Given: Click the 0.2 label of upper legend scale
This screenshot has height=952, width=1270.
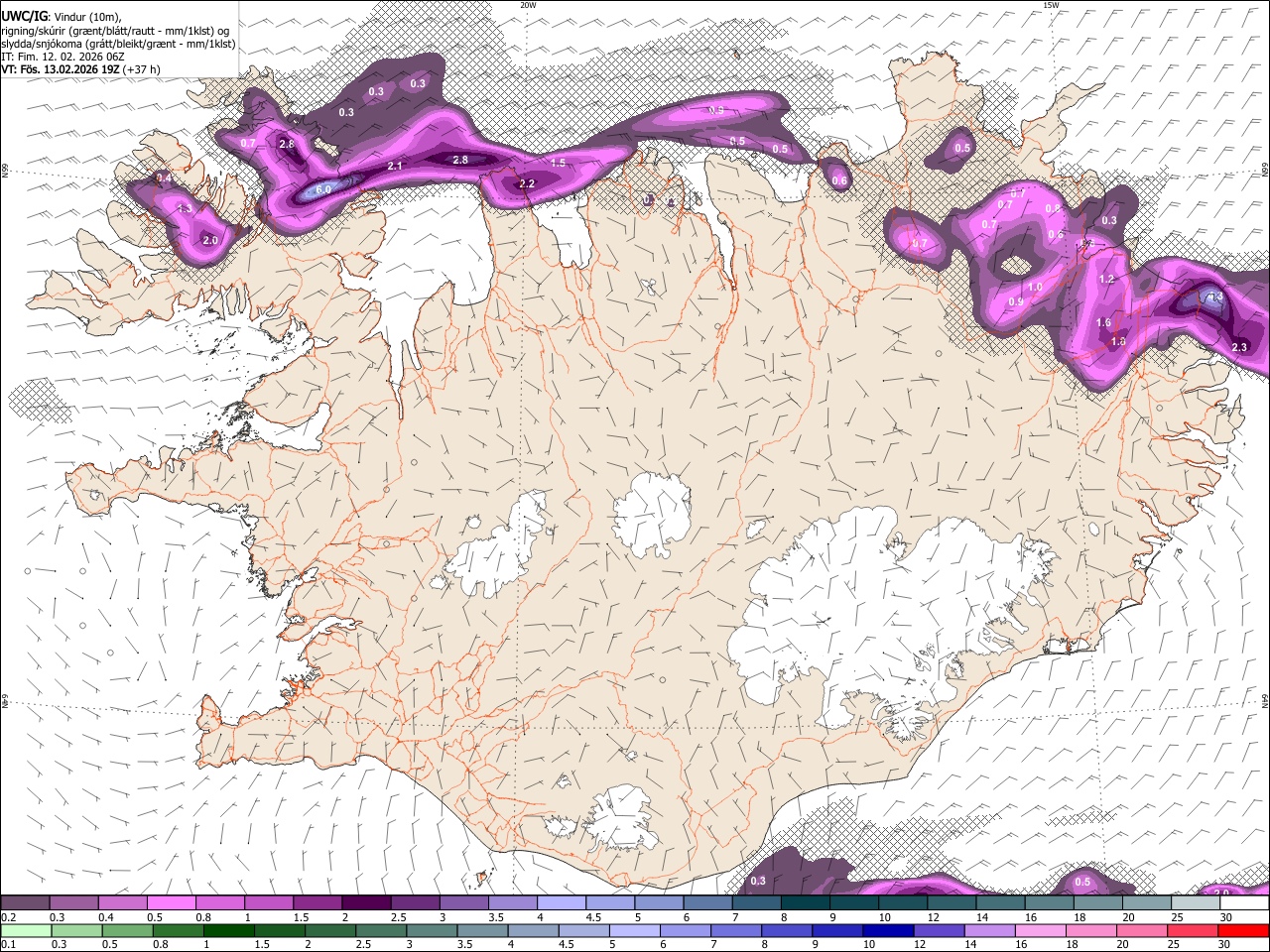Looking at the screenshot, I should [8, 917].
